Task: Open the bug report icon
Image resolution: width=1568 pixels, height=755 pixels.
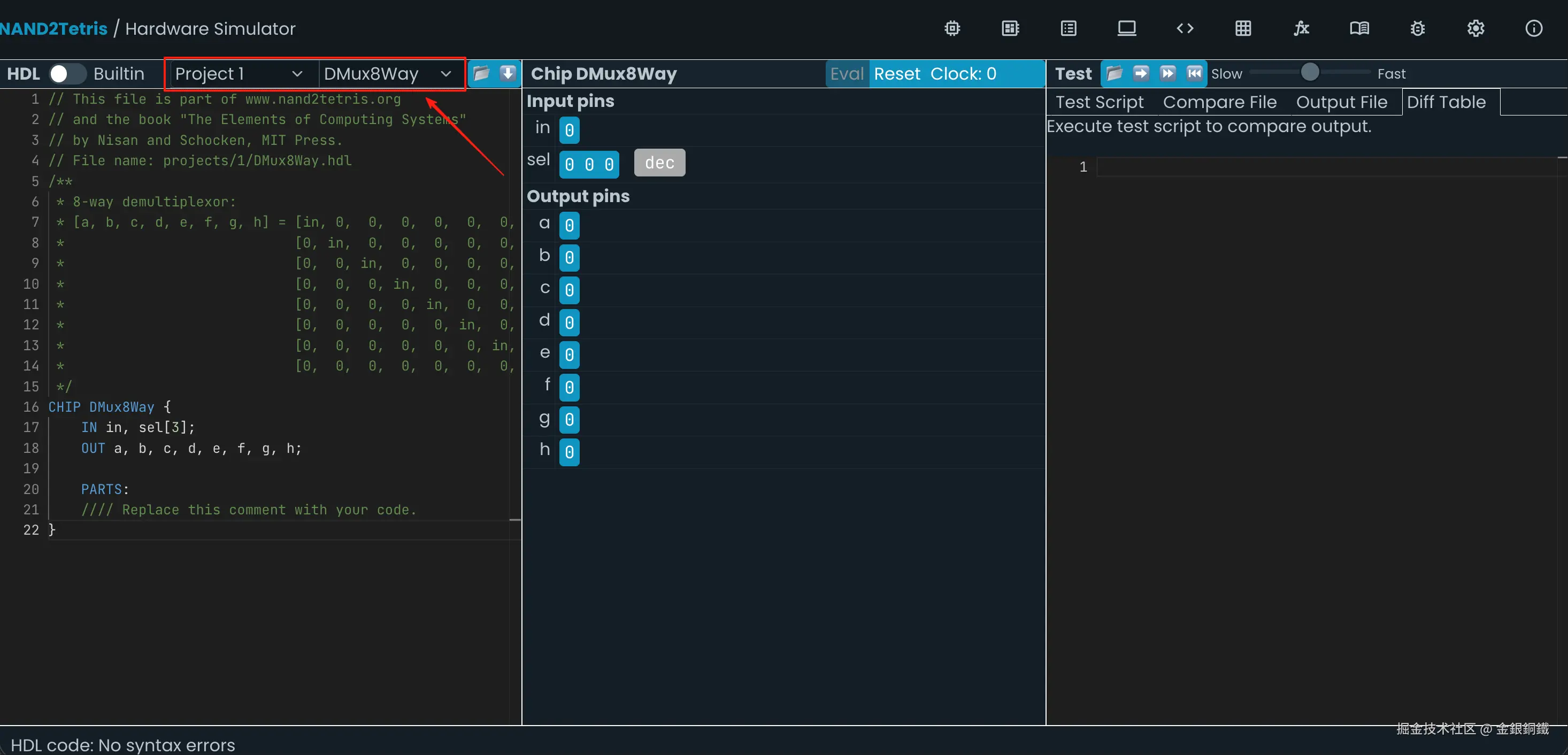Action: (1417, 28)
